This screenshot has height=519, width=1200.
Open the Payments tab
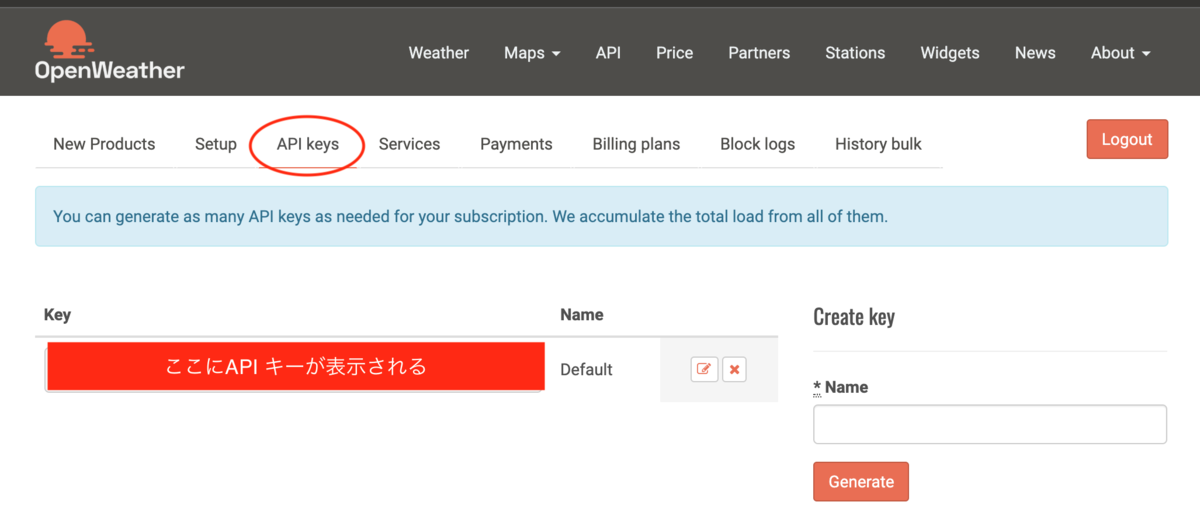(516, 144)
